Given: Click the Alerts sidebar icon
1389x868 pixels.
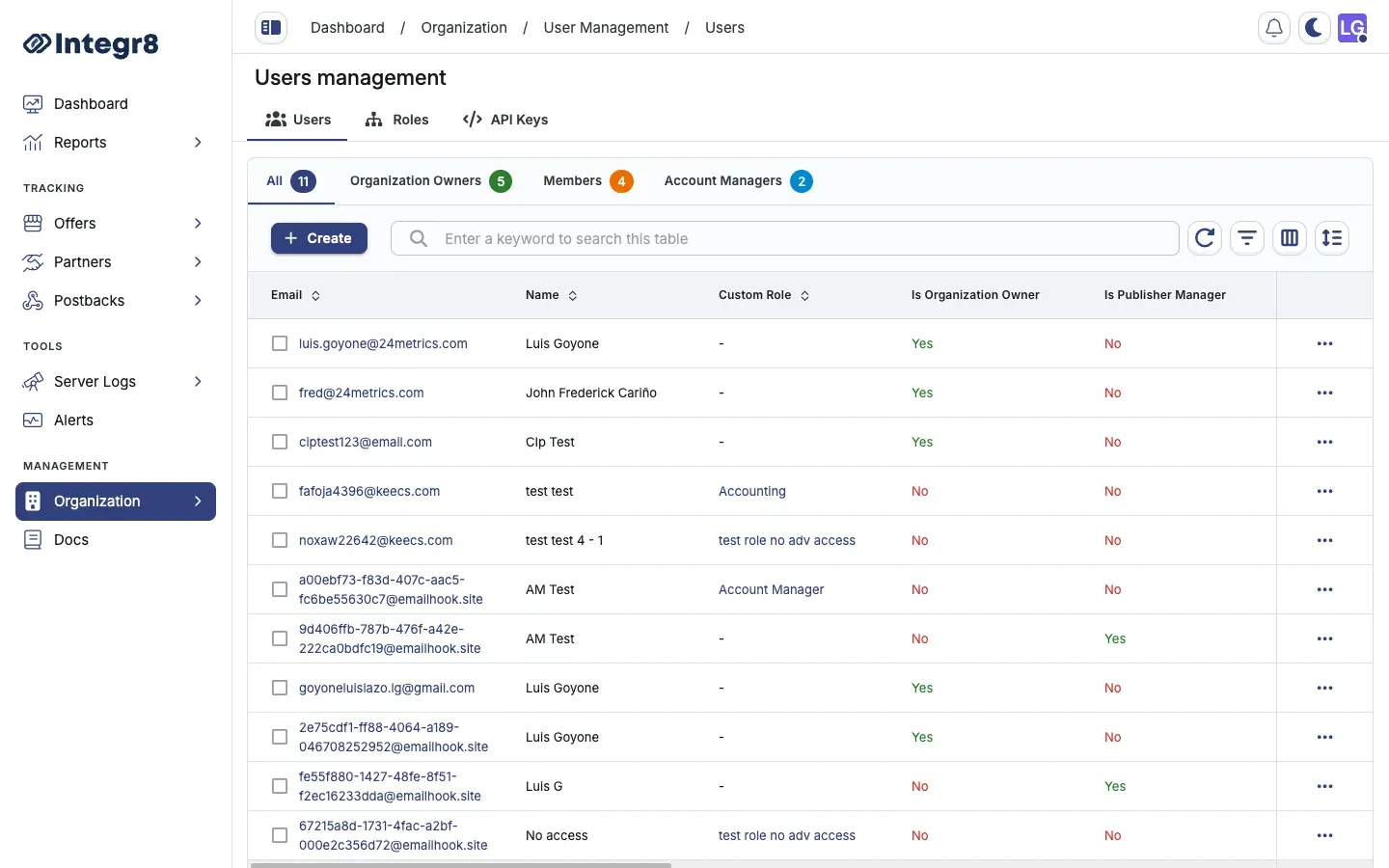Looking at the screenshot, I should tap(33, 420).
